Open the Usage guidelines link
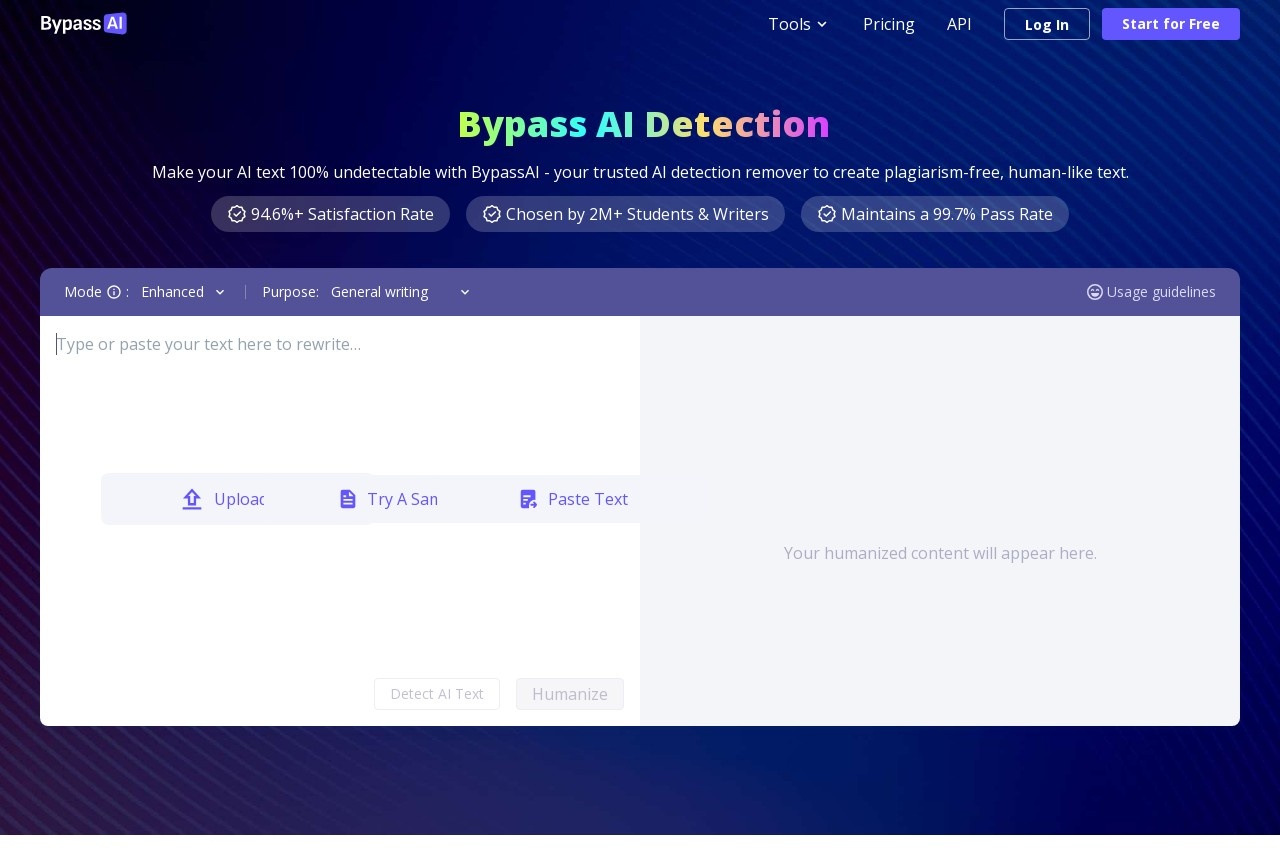Screen dimensions: 1280x853 1152,292
